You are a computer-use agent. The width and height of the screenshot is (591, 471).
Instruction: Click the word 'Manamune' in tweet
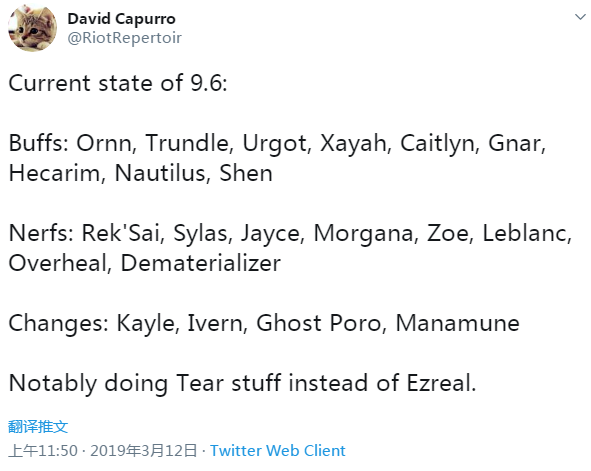[x=458, y=323]
